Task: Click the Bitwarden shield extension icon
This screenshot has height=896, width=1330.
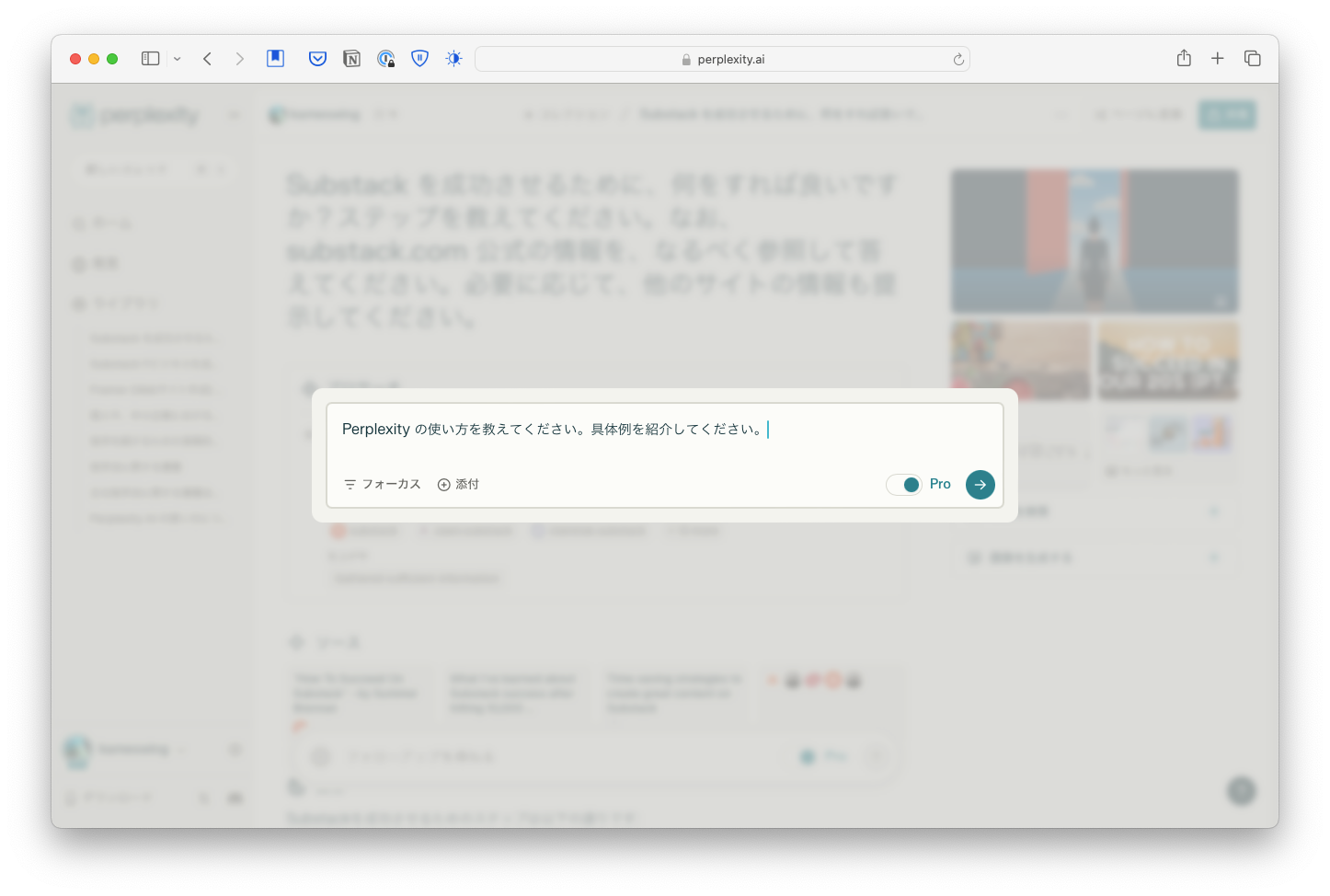Action: coord(419,59)
